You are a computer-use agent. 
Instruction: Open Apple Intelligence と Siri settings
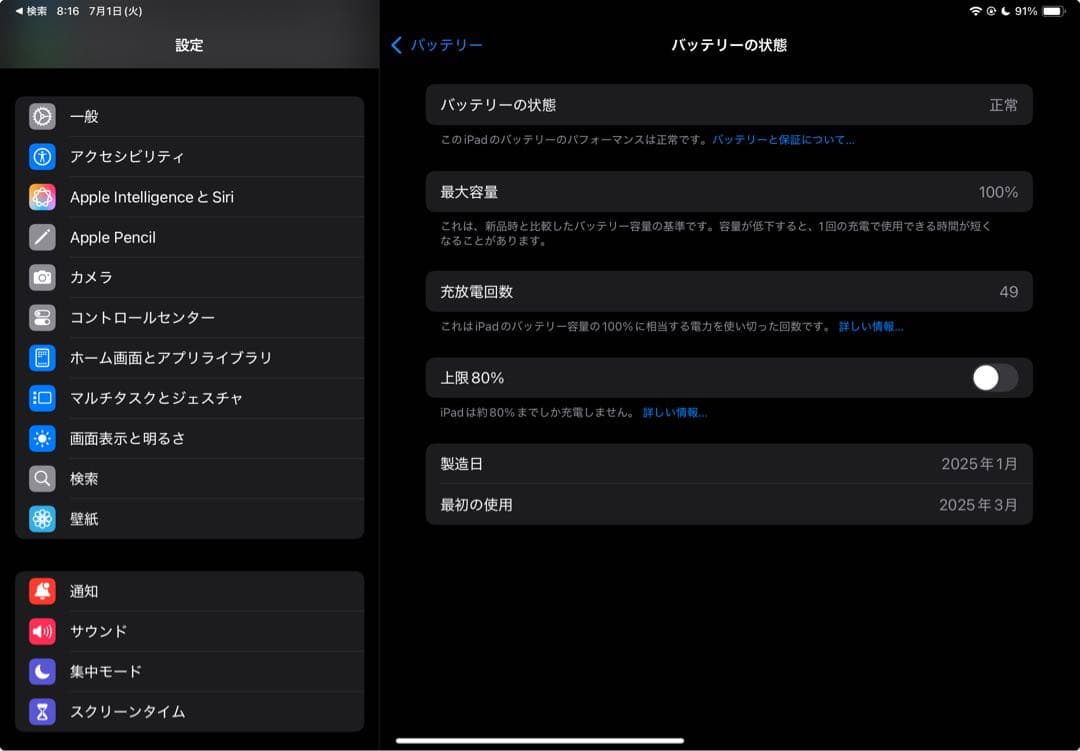tap(41, 197)
